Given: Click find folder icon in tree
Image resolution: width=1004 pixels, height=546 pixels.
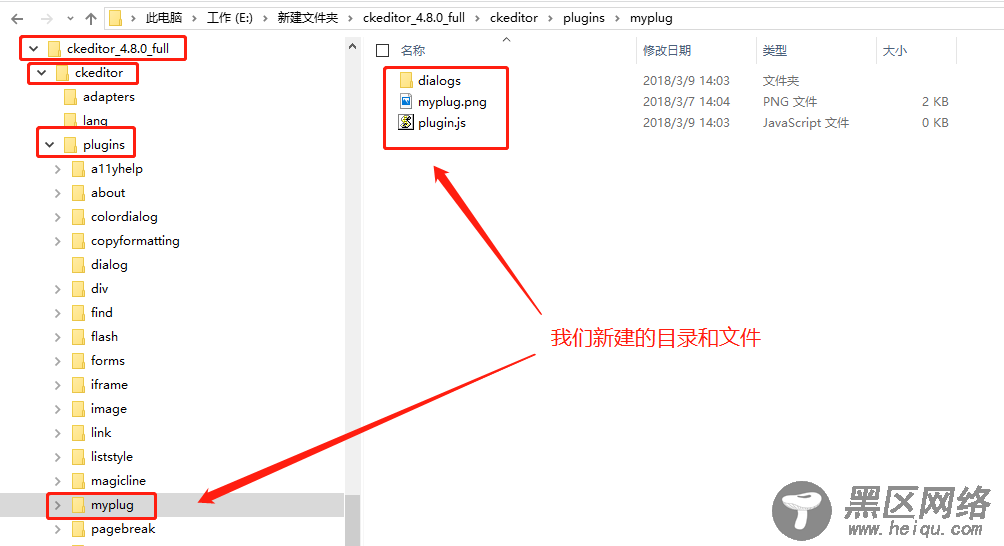Looking at the screenshot, I should [78, 312].
